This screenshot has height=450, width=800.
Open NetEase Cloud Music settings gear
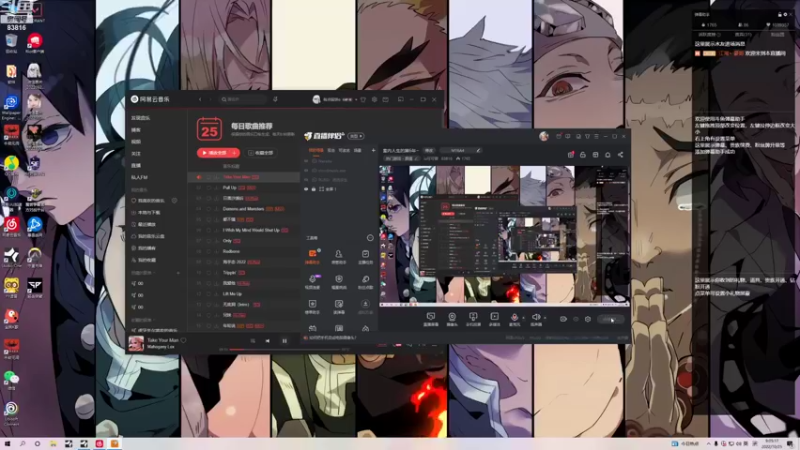(374, 99)
